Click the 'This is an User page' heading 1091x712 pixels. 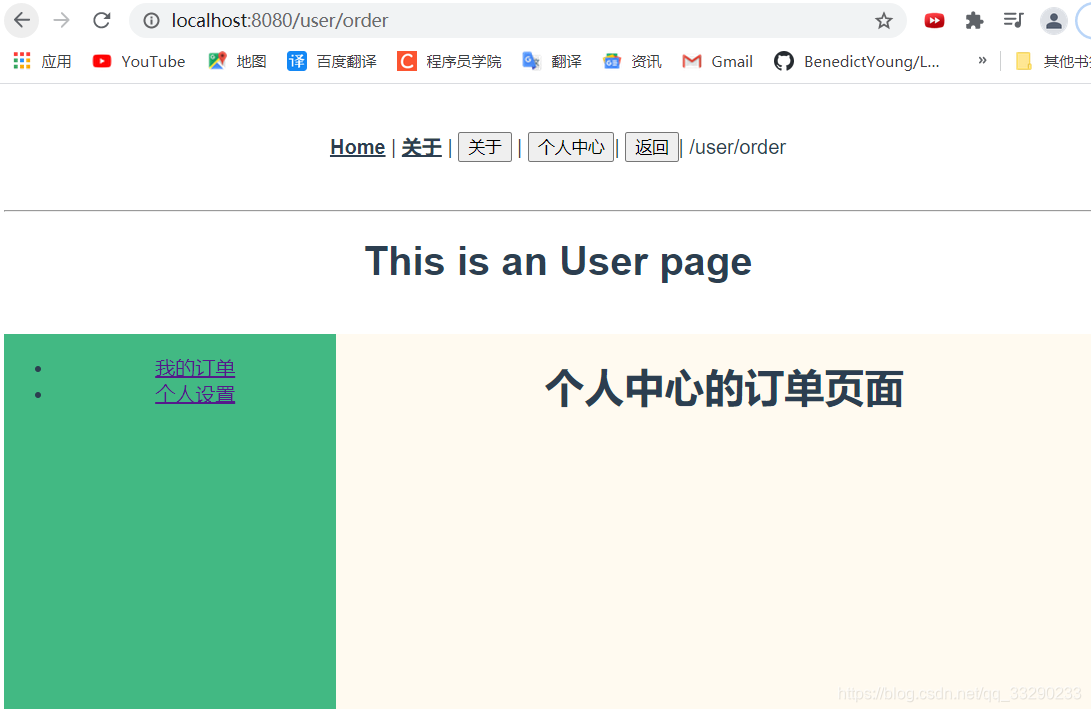558,261
